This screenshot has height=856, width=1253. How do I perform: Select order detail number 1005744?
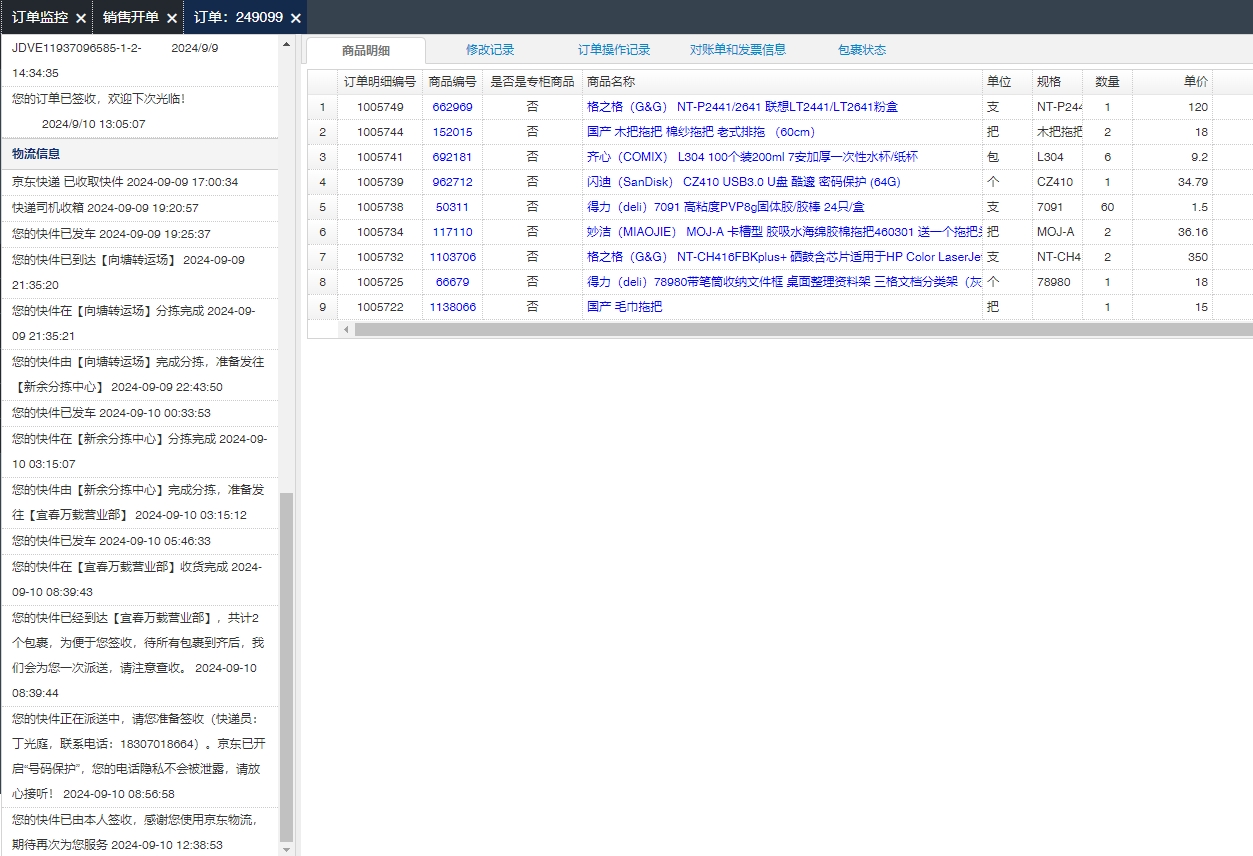pos(380,132)
